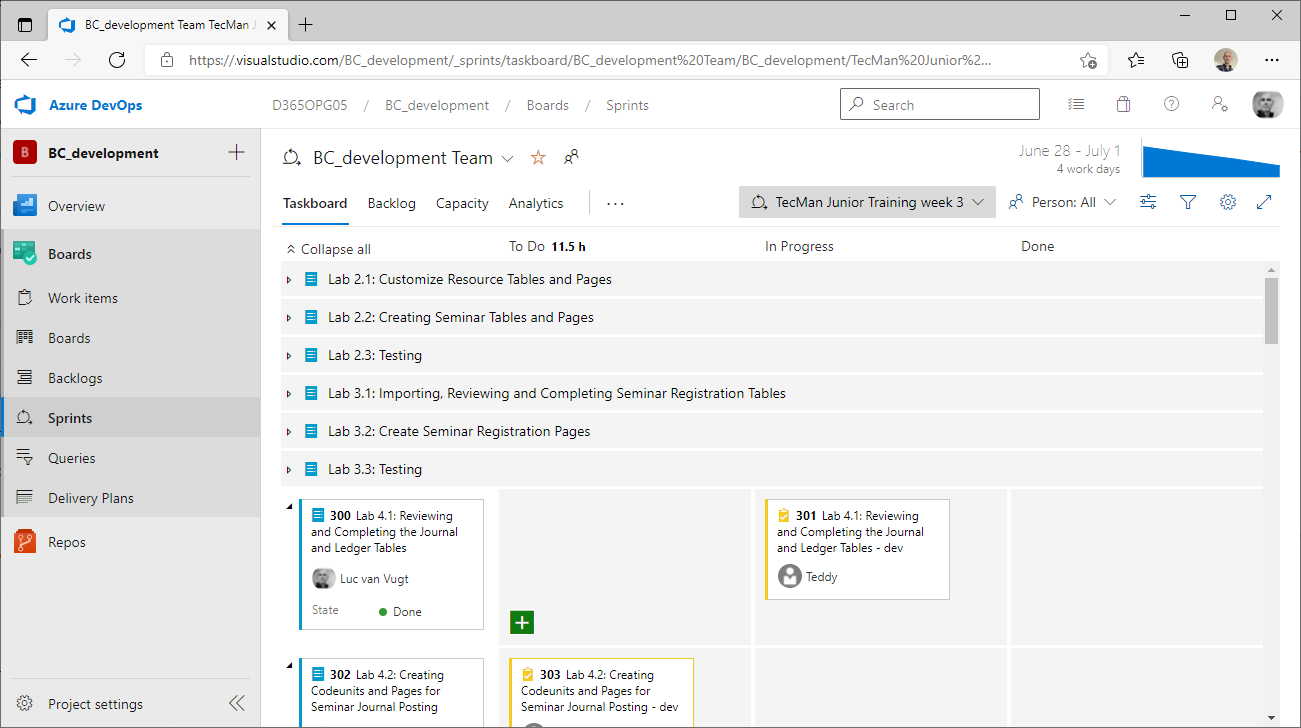This screenshot has height=728, width=1301.
Task: Expand Lab 2.1 Customize Resource Tables row
Action: 289,280
